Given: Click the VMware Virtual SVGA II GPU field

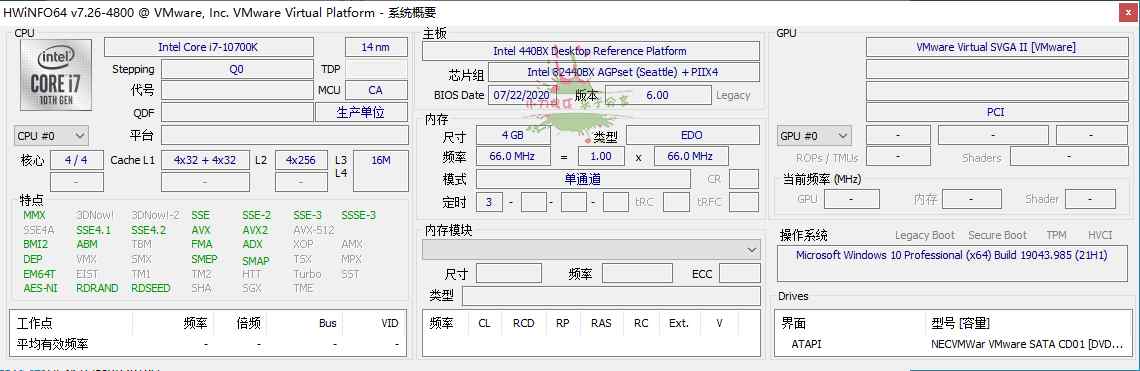Looking at the screenshot, I should [x=996, y=47].
